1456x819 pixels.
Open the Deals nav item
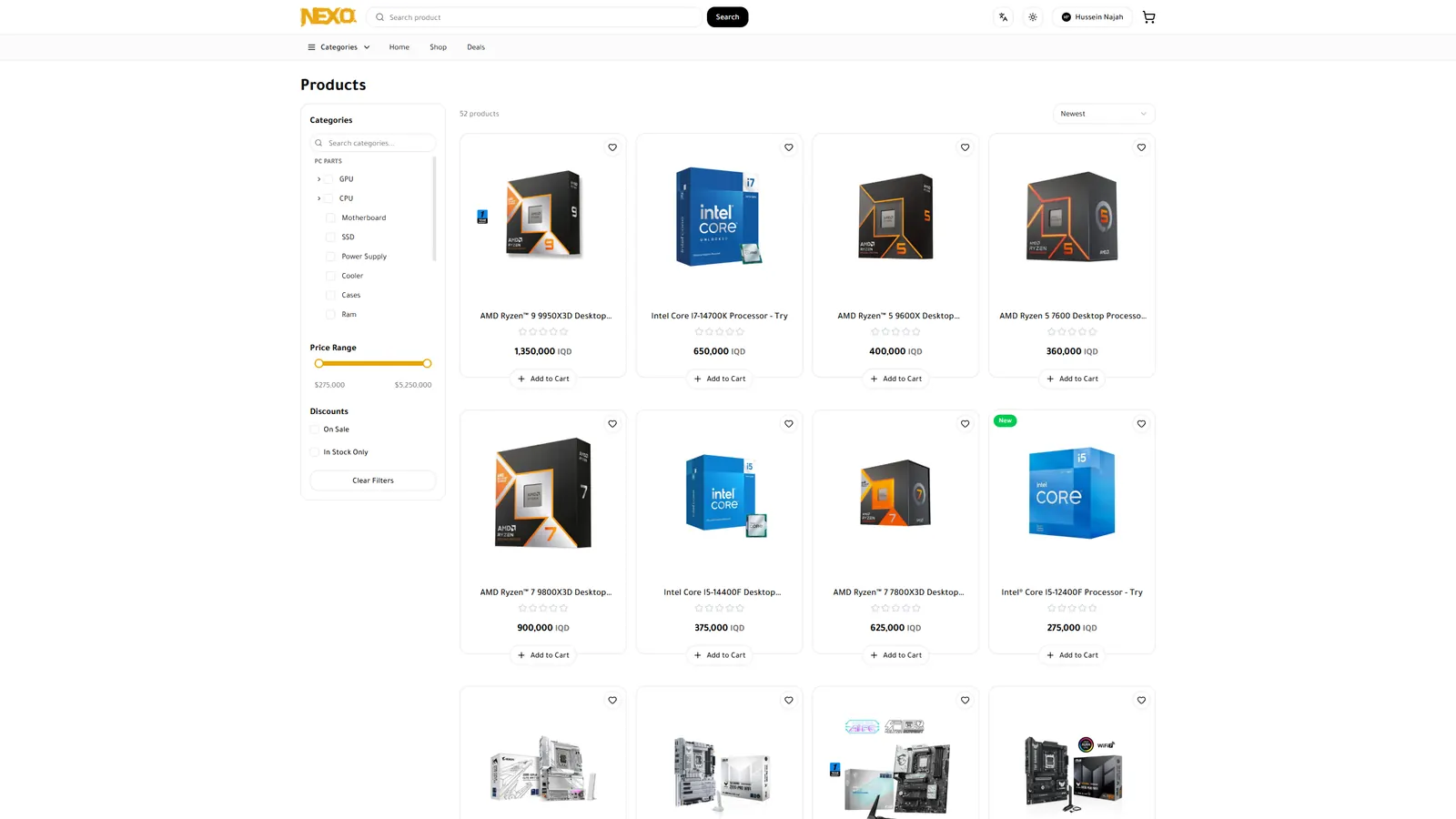coord(476,47)
